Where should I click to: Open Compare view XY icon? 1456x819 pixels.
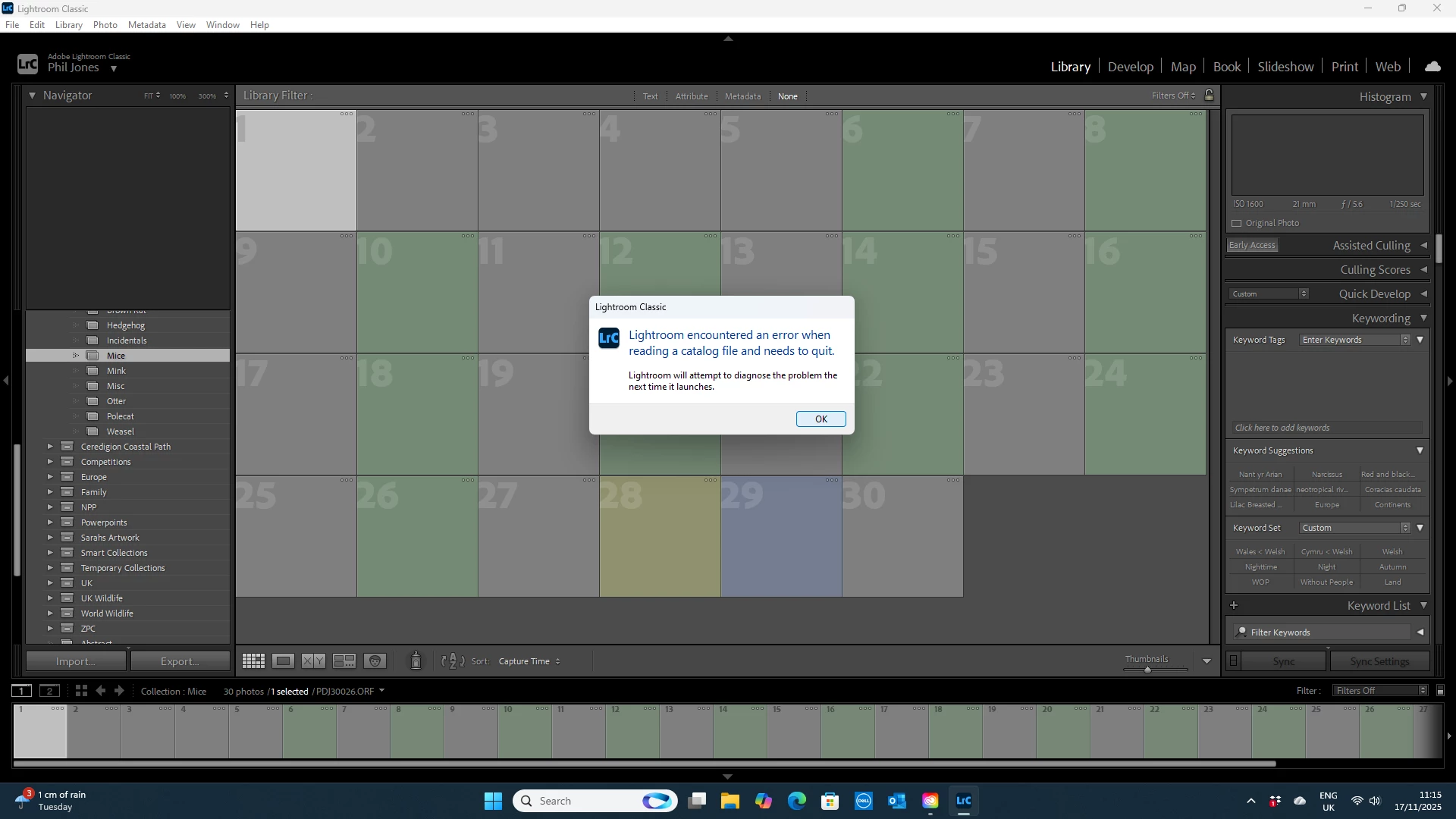[313, 661]
